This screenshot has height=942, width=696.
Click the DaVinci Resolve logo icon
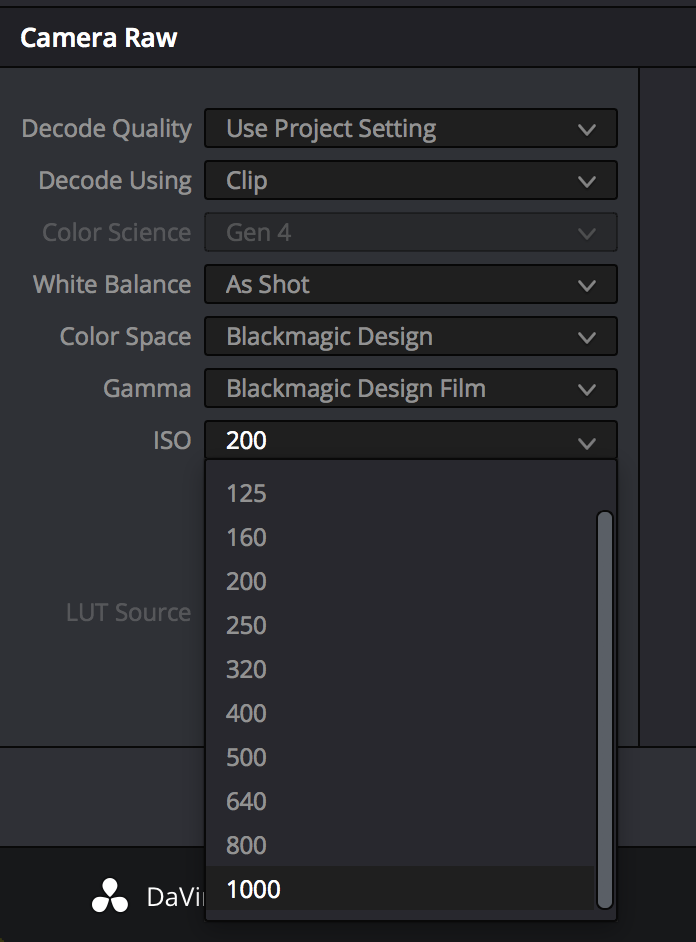(111, 896)
